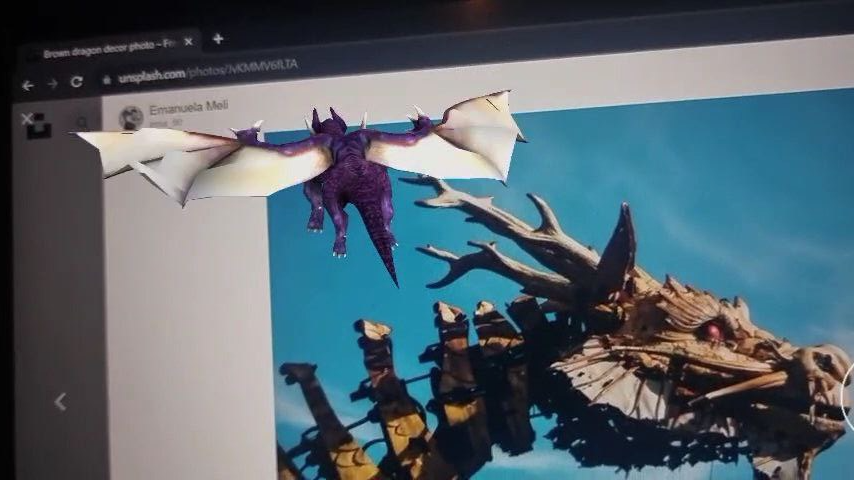Switch to the Brown dragon decor photo tab
854x480 pixels.
pos(109,50)
